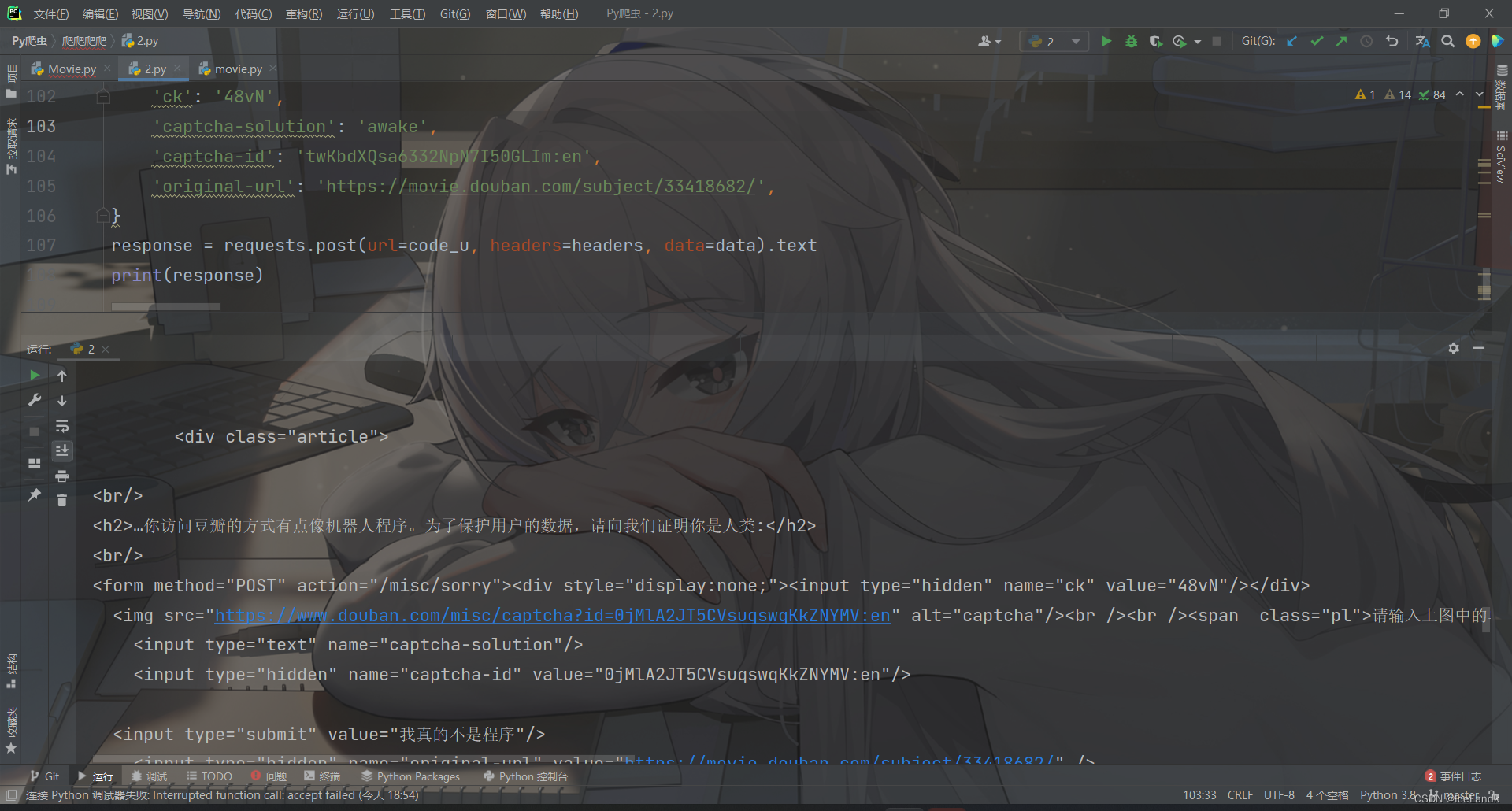Image resolution: width=1512 pixels, height=811 pixels.
Task: Toggle soft-wrap in the Run console
Action: pos(62,426)
